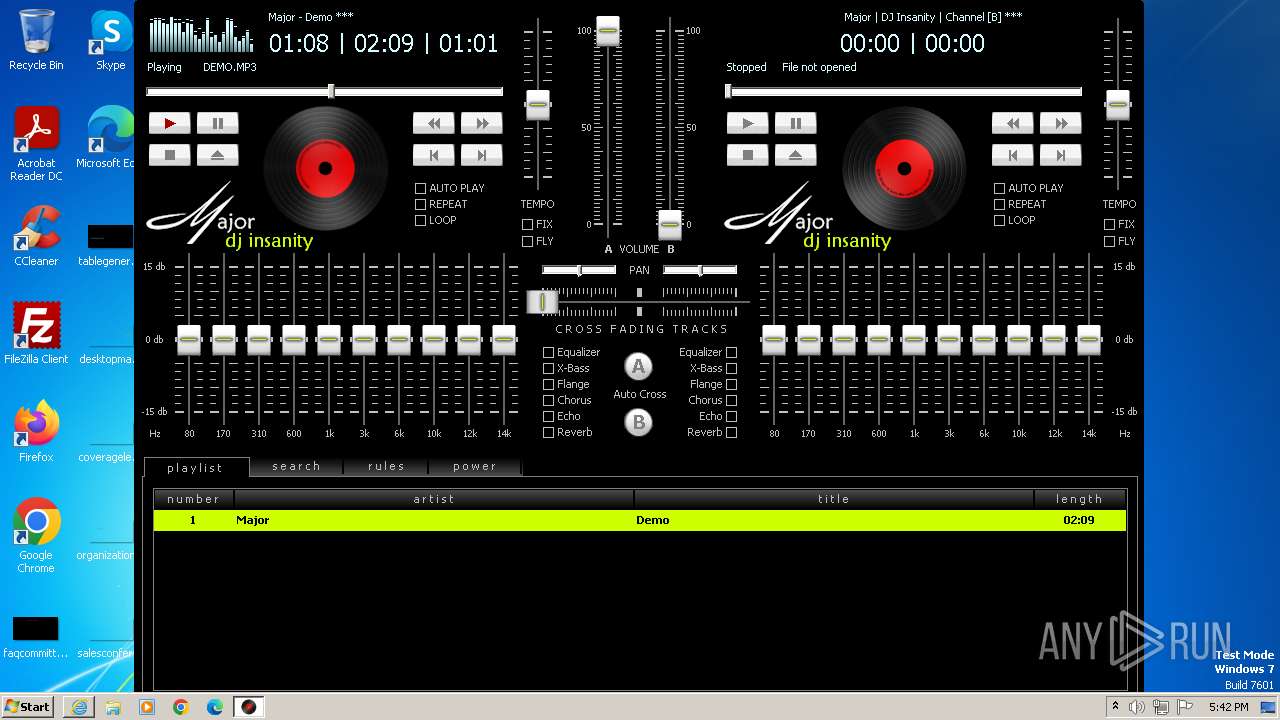Image resolution: width=1280 pixels, height=720 pixels.
Task: Rewind deck B track
Action: click(x=1013, y=123)
